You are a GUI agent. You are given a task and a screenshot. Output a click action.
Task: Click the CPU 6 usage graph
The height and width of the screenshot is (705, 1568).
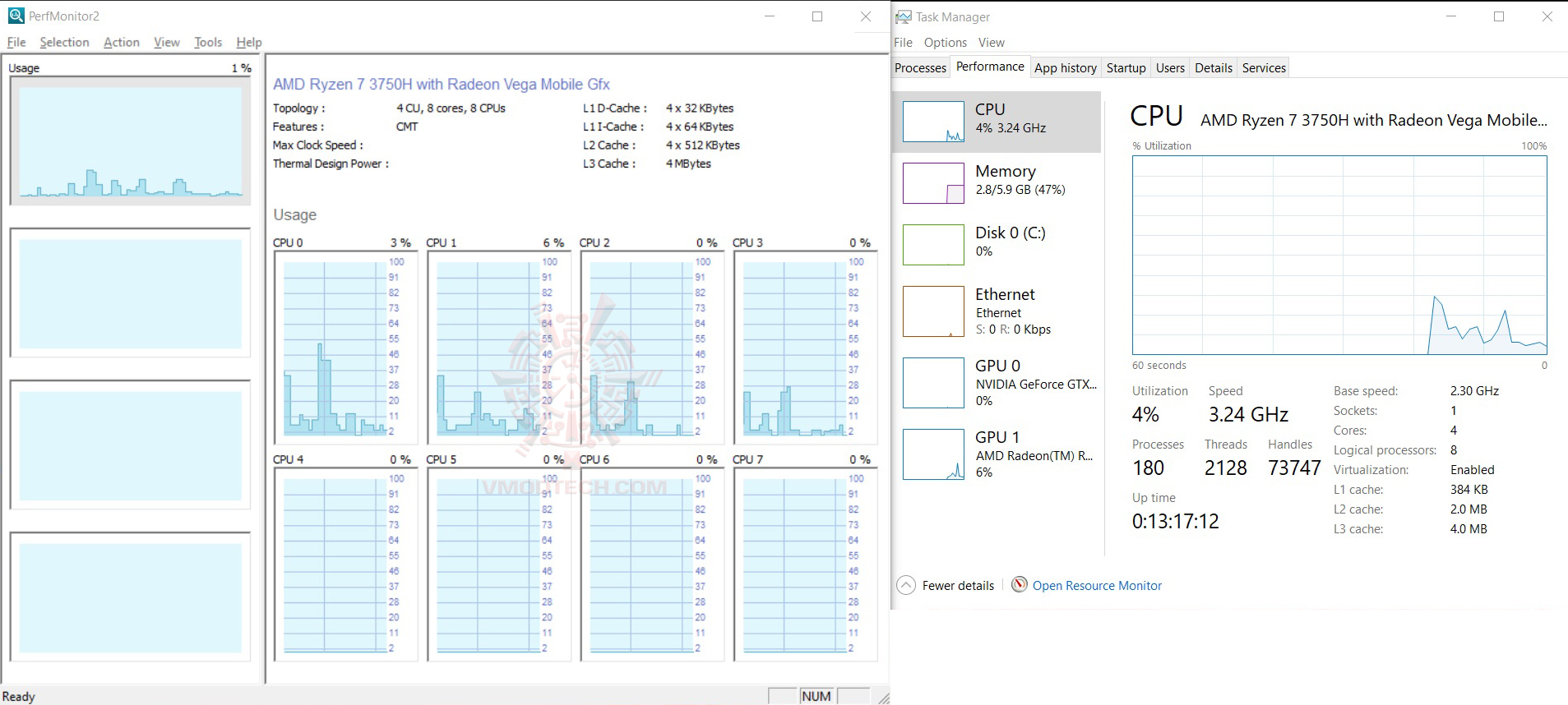click(652, 564)
